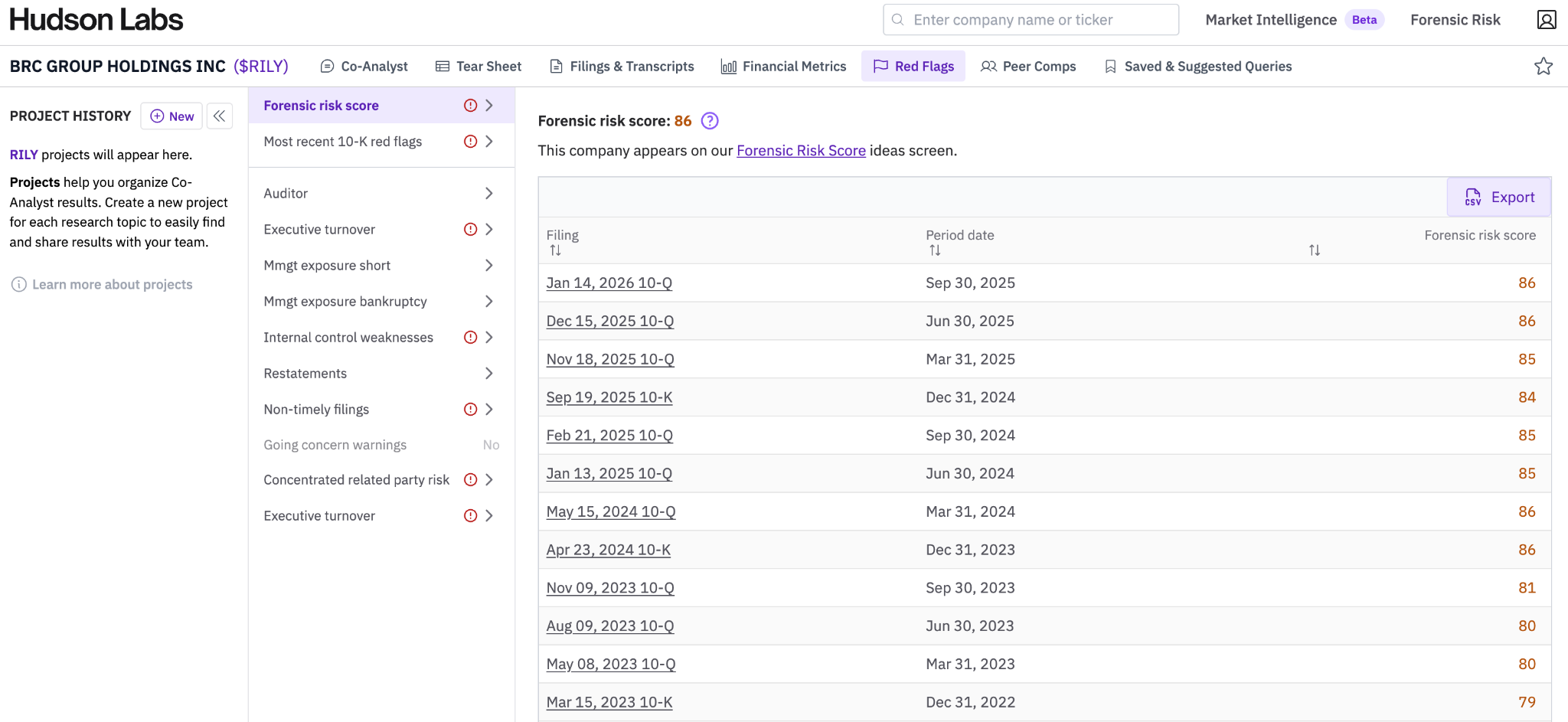Click the Internal control weaknesses alert icon
This screenshot has height=722, width=1568.
470,338
